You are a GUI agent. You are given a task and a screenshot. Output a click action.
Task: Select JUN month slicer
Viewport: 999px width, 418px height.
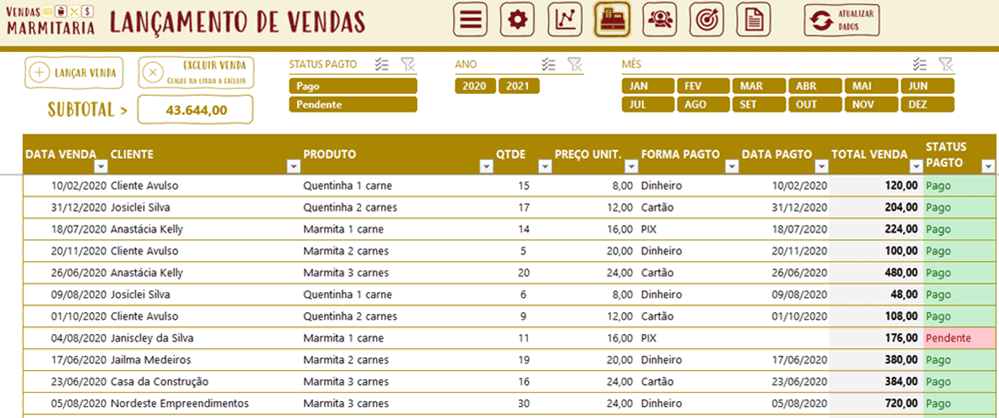928,86
